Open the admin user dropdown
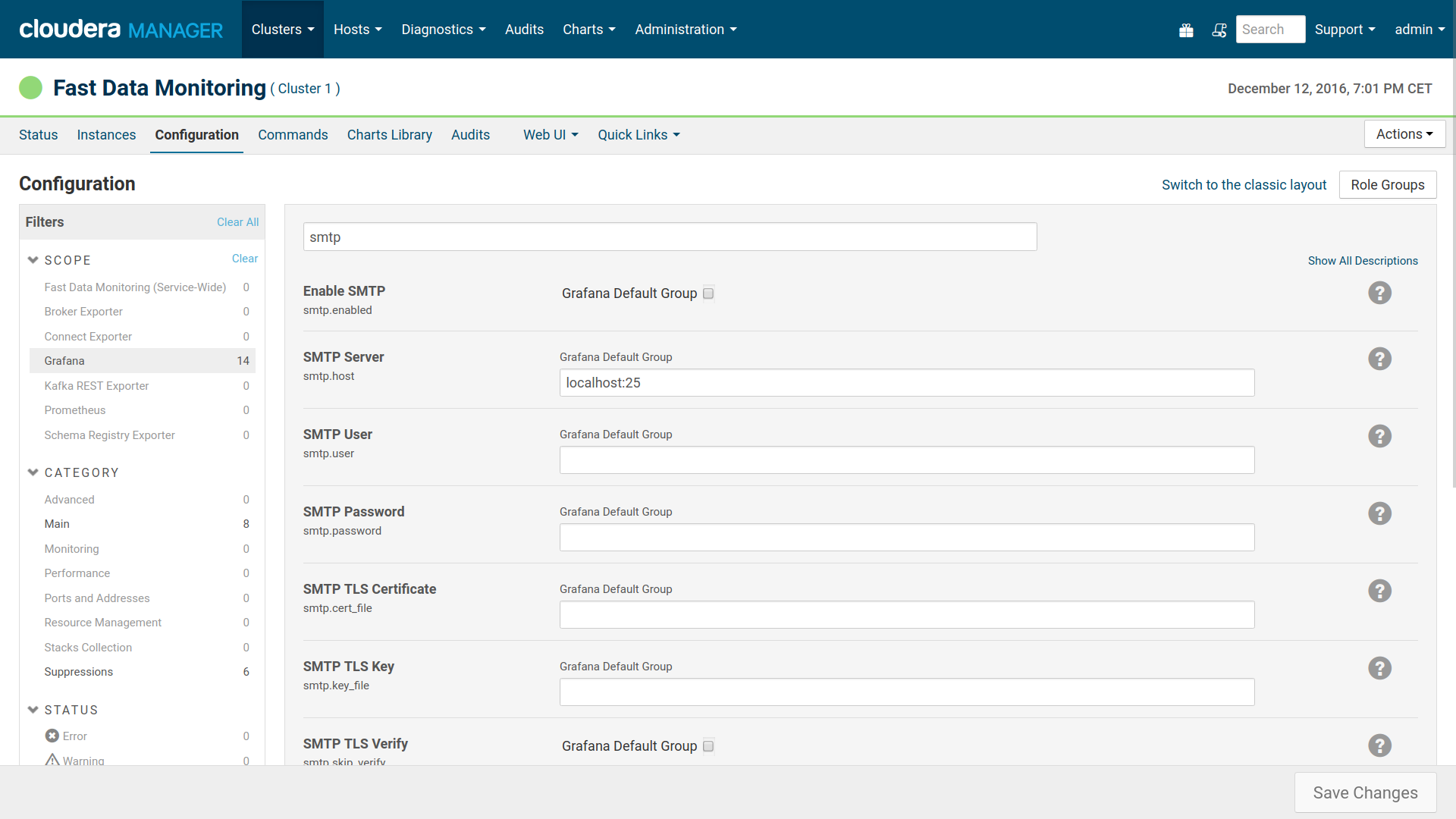The width and height of the screenshot is (1456, 819). click(x=1420, y=30)
